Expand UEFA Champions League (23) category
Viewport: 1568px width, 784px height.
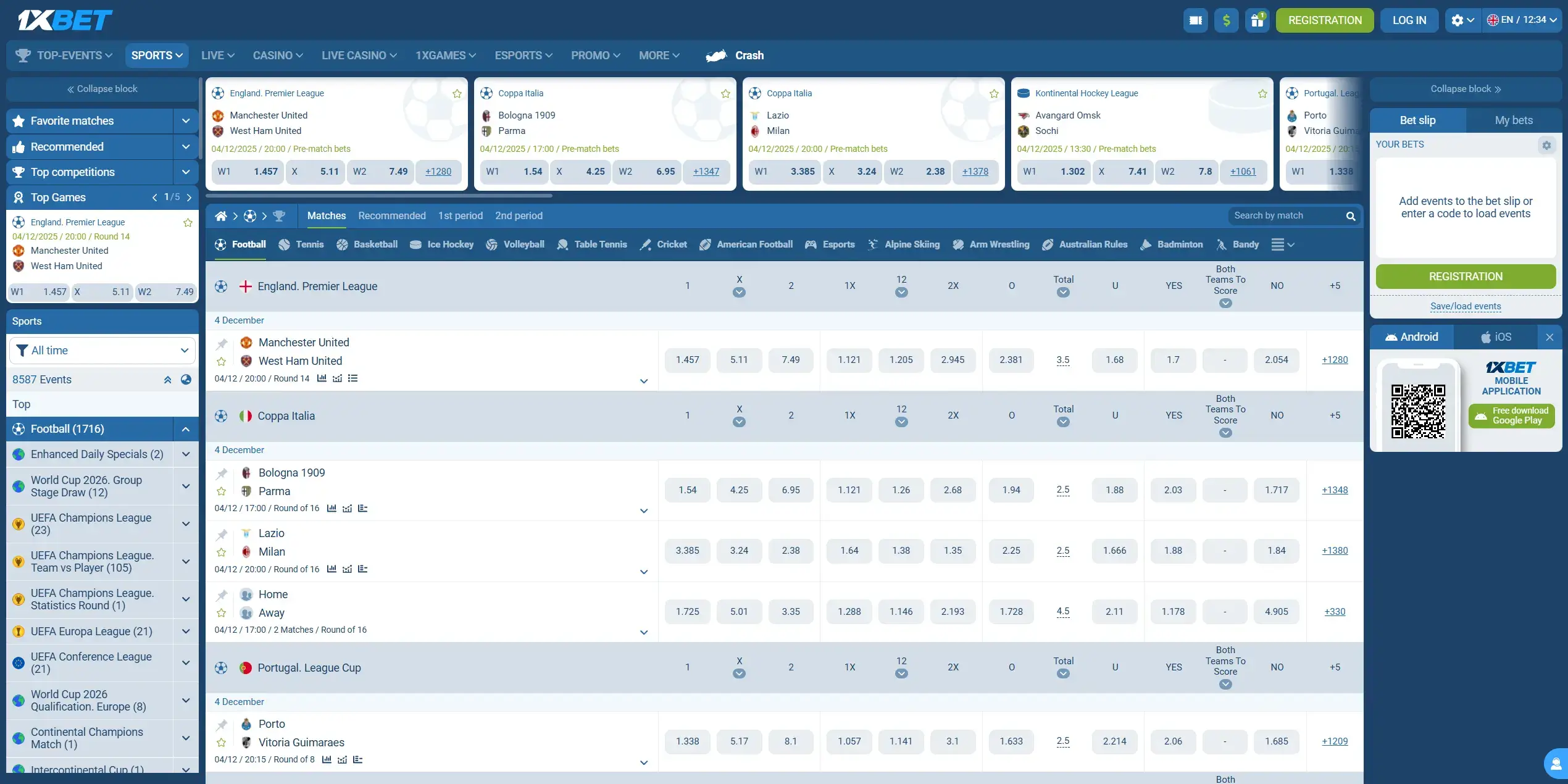click(x=186, y=523)
